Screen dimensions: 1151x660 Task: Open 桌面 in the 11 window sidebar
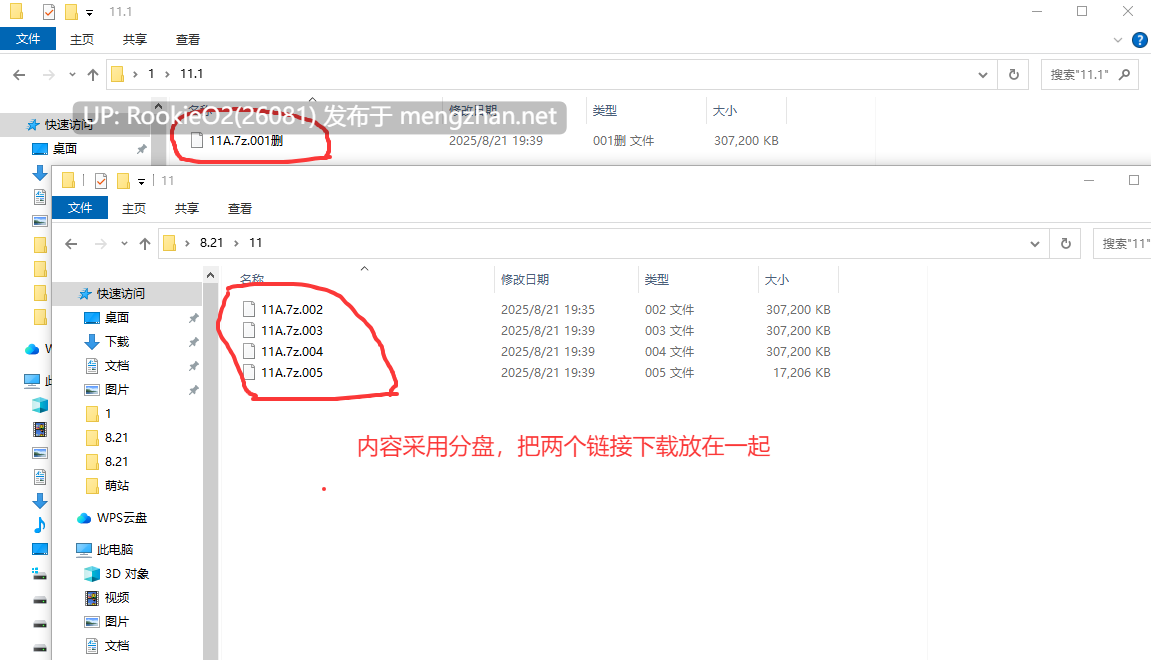[x=117, y=318]
